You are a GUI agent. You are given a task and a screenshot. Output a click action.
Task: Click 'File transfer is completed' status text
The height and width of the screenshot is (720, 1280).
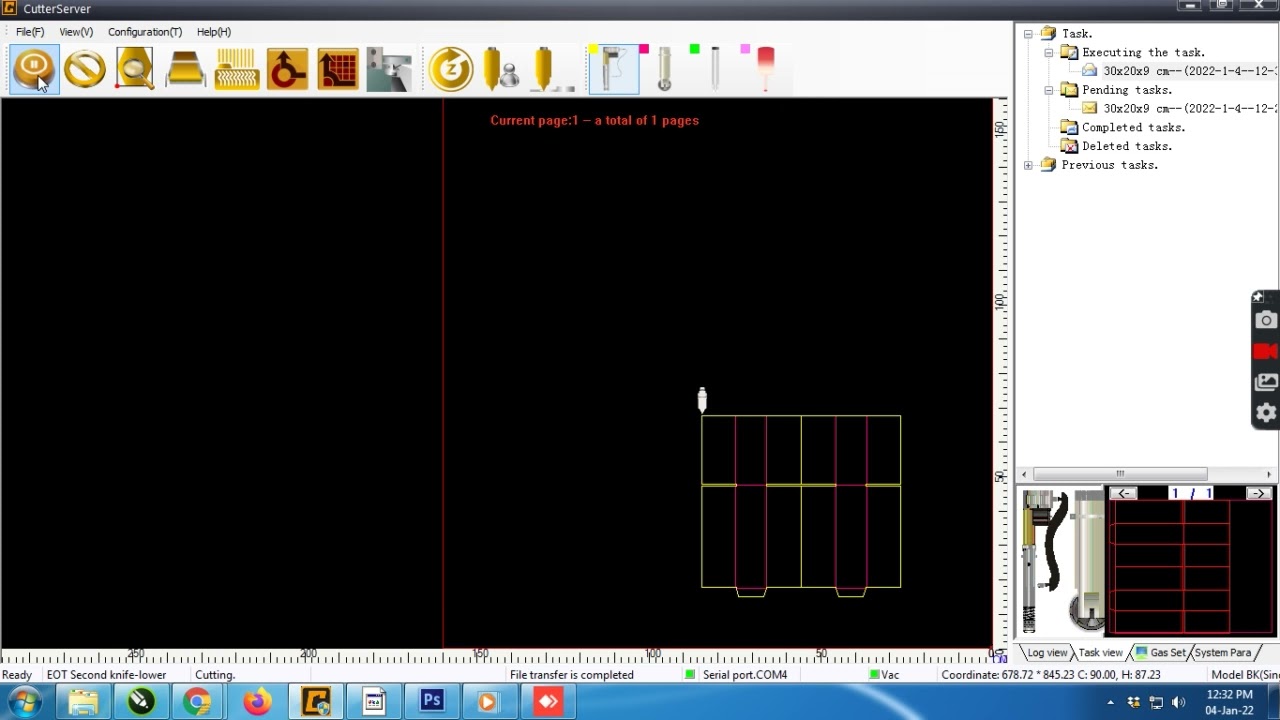click(x=572, y=675)
